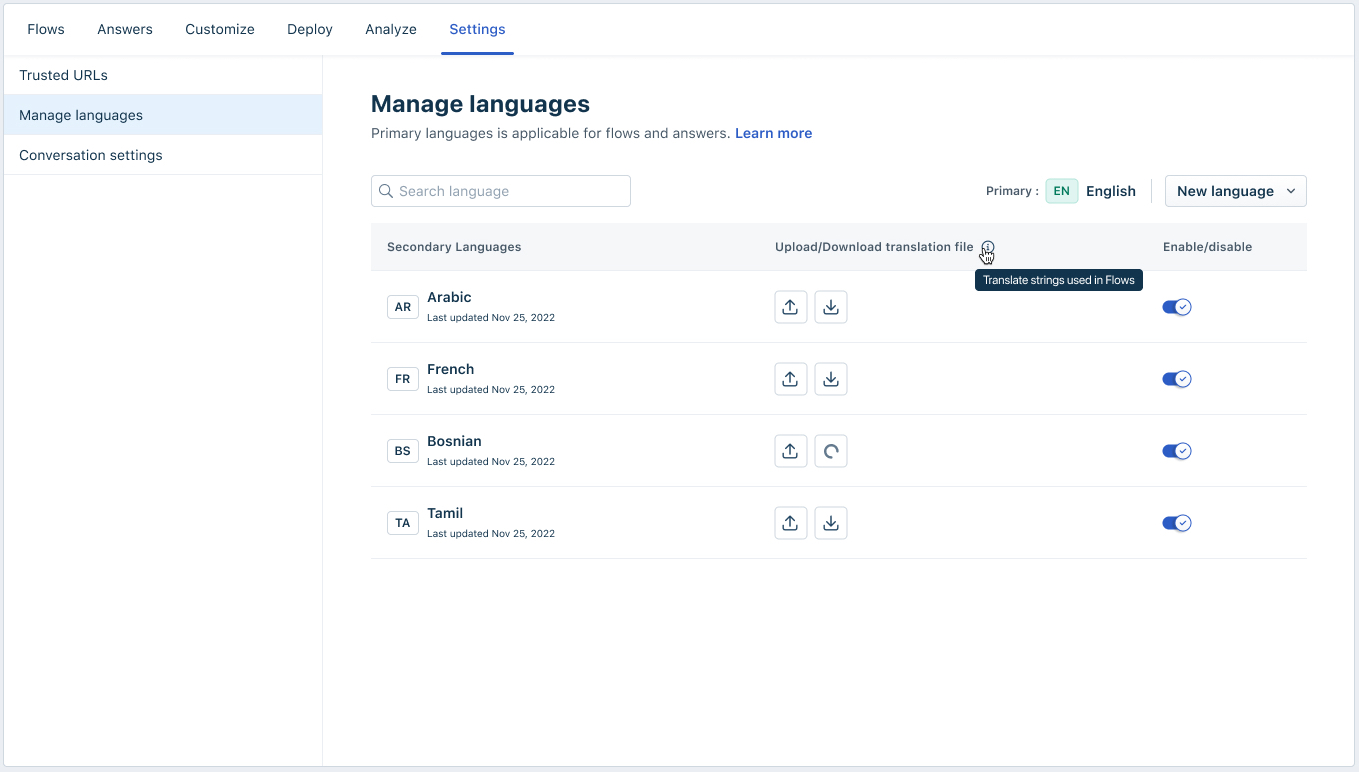
Task: Switch to the Analyze tab
Action: [390, 29]
